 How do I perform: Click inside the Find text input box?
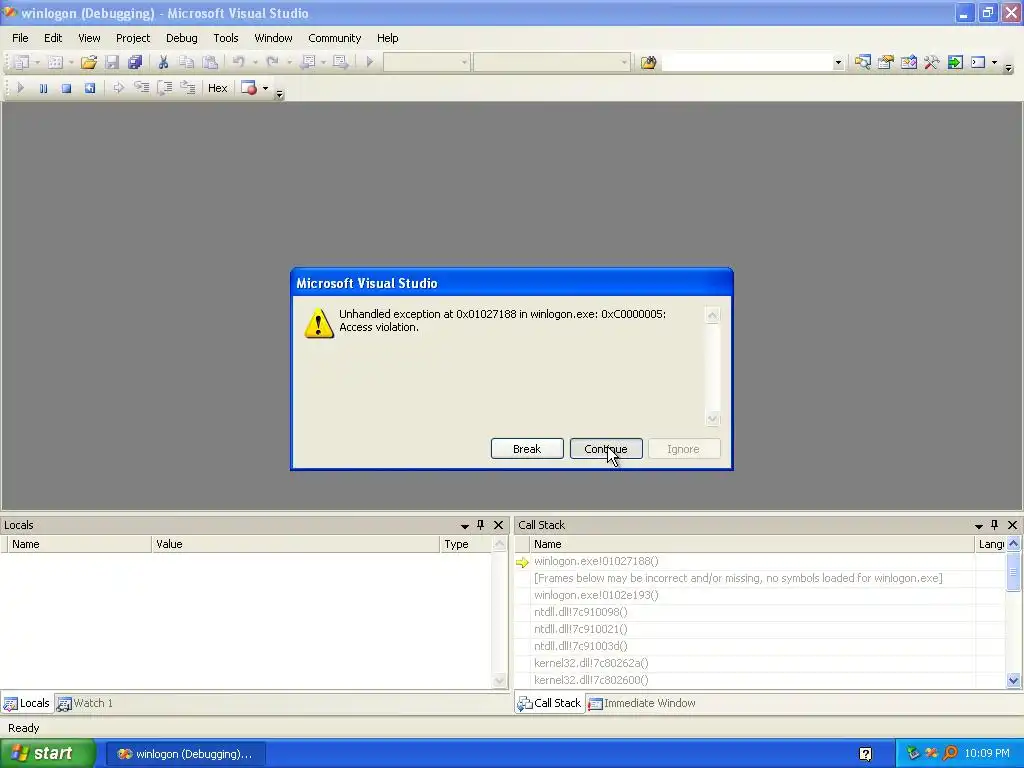pyautogui.click(x=746, y=63)
